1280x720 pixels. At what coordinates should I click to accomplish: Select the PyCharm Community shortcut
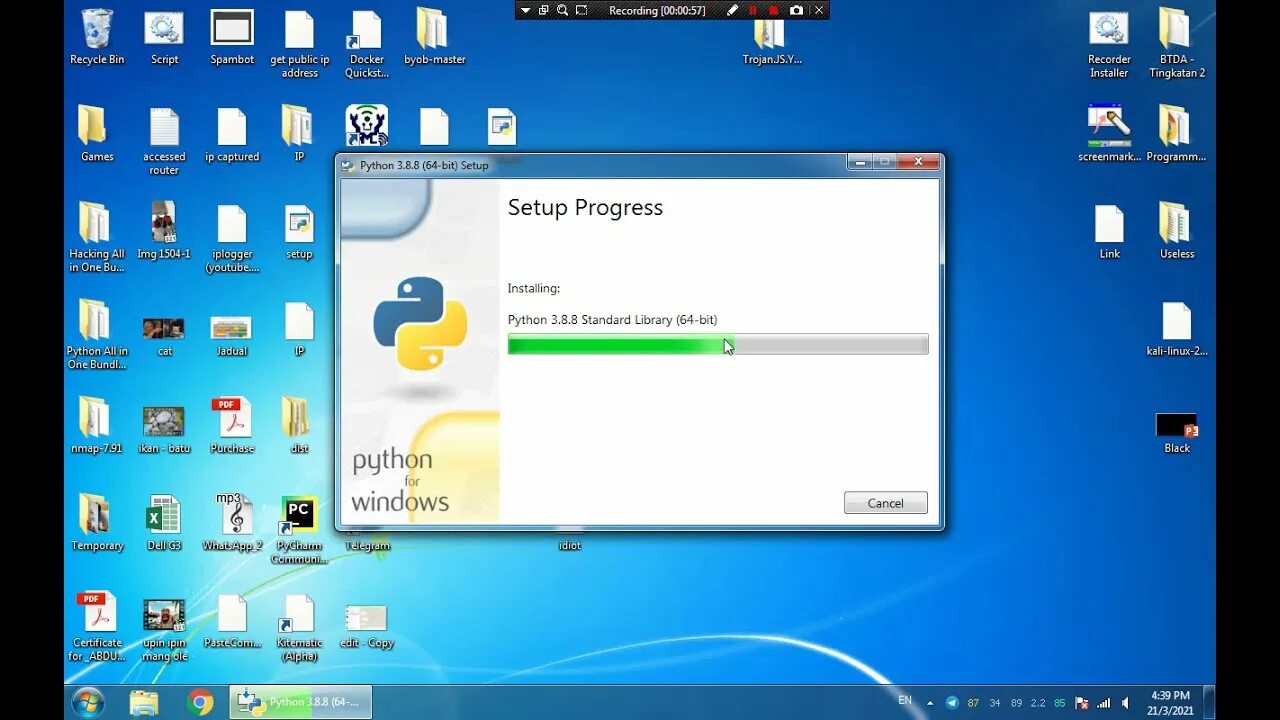click(299, 529)
